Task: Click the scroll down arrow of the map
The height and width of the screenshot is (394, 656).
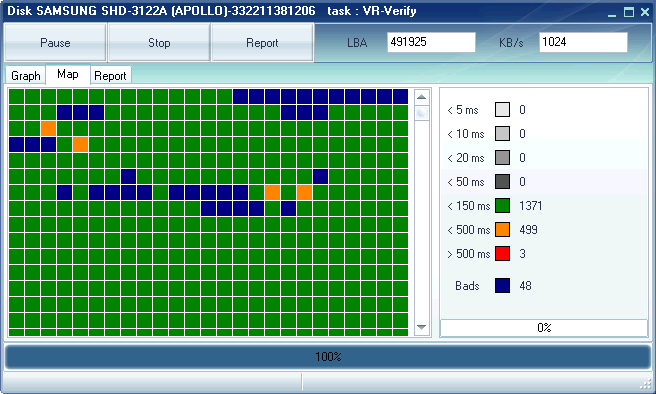Action: [x=422, y=327]
